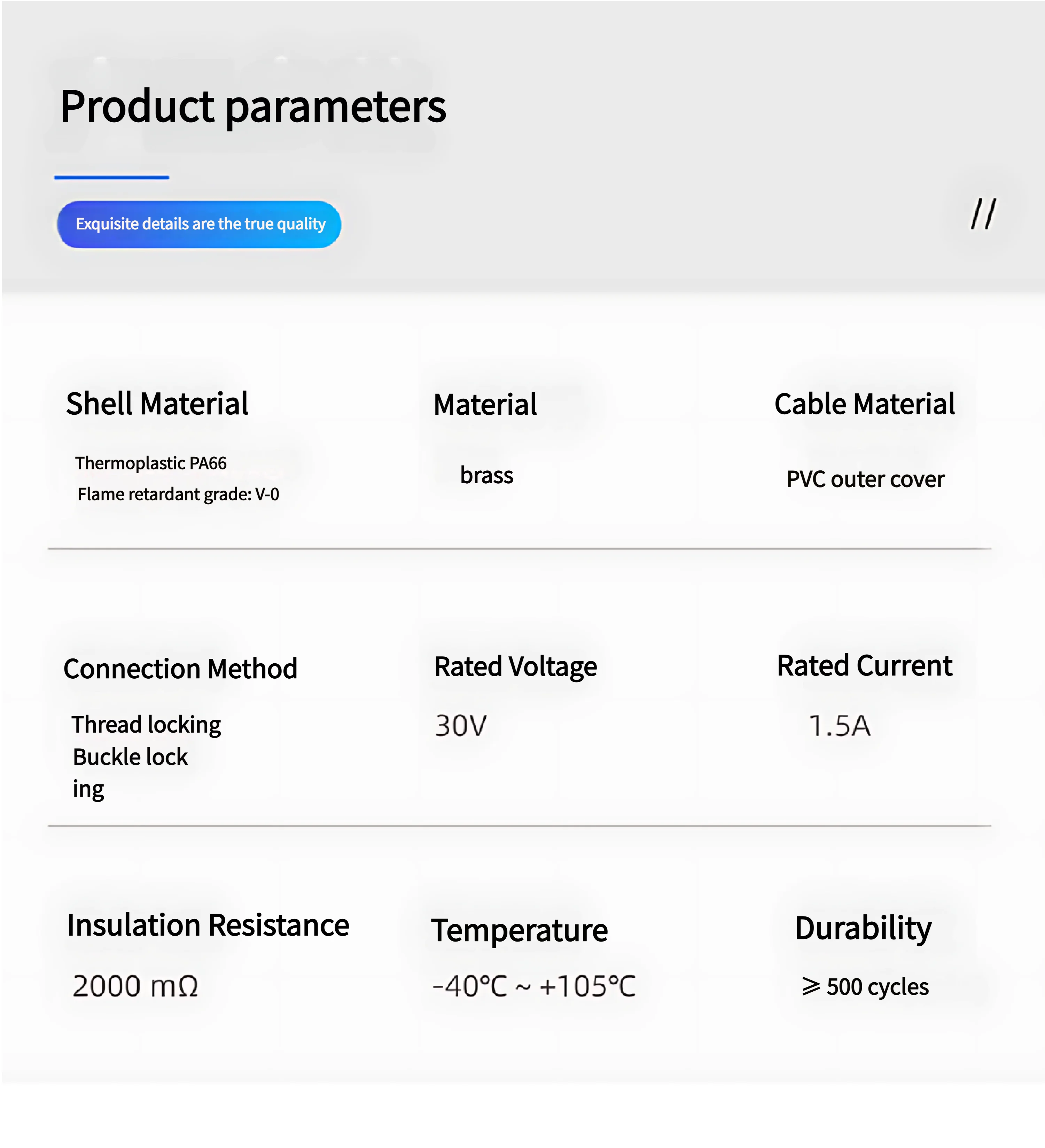The height and width of the screenshot is (1148, 1045).
Task: Select the "Durability" heading
Action: pyautogui.click(x=863, y=928)
